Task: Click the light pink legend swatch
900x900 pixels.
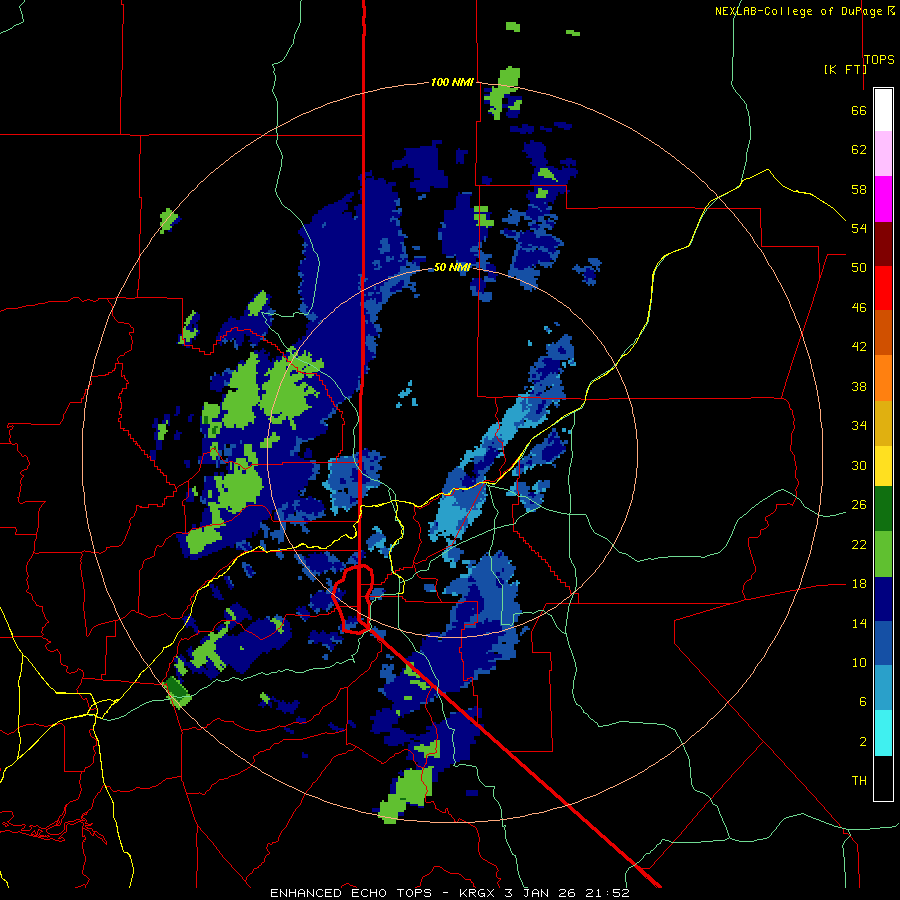Action: 883,154
